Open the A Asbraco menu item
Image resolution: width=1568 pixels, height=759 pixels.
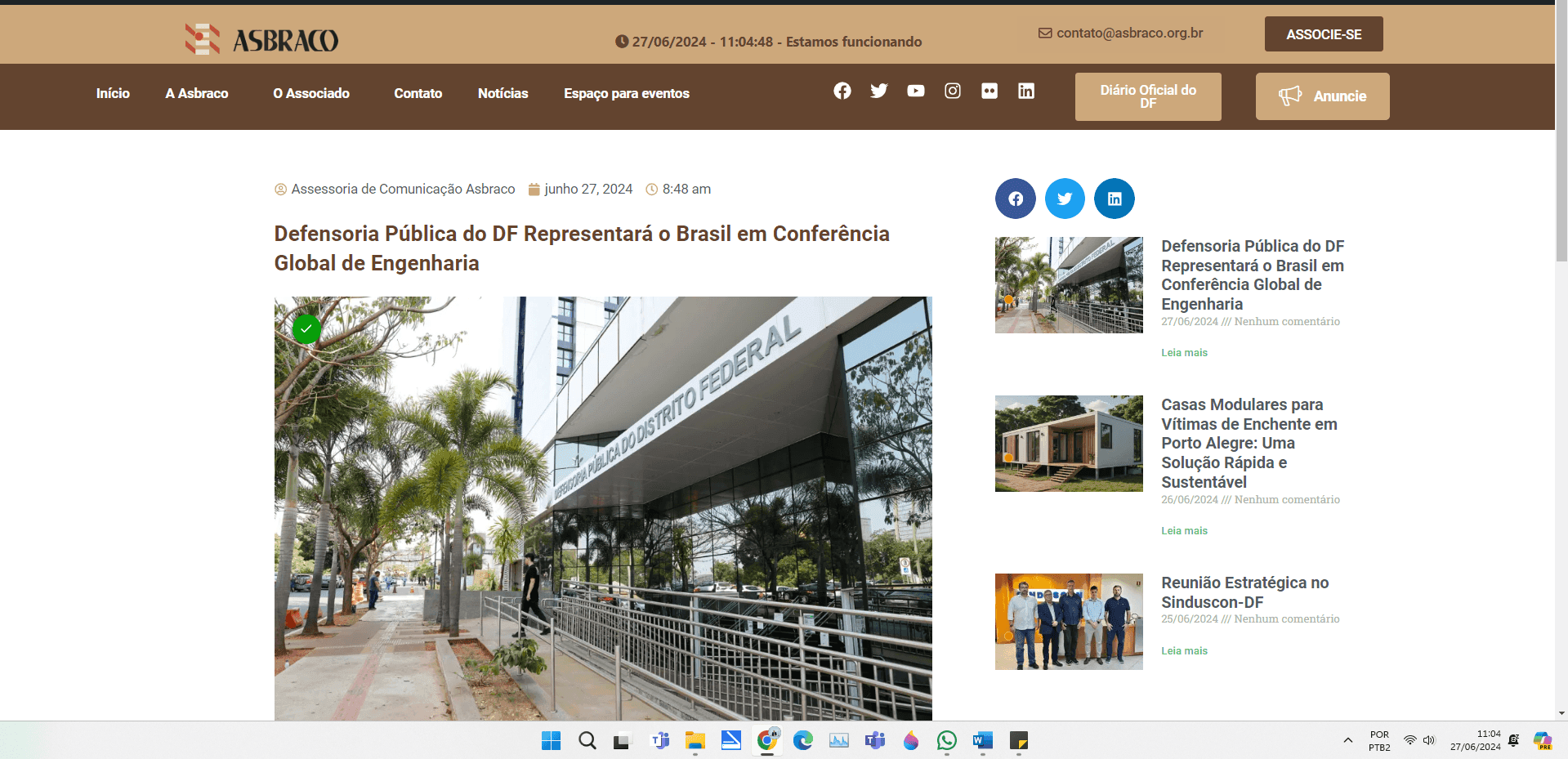(x=197, y=93)
